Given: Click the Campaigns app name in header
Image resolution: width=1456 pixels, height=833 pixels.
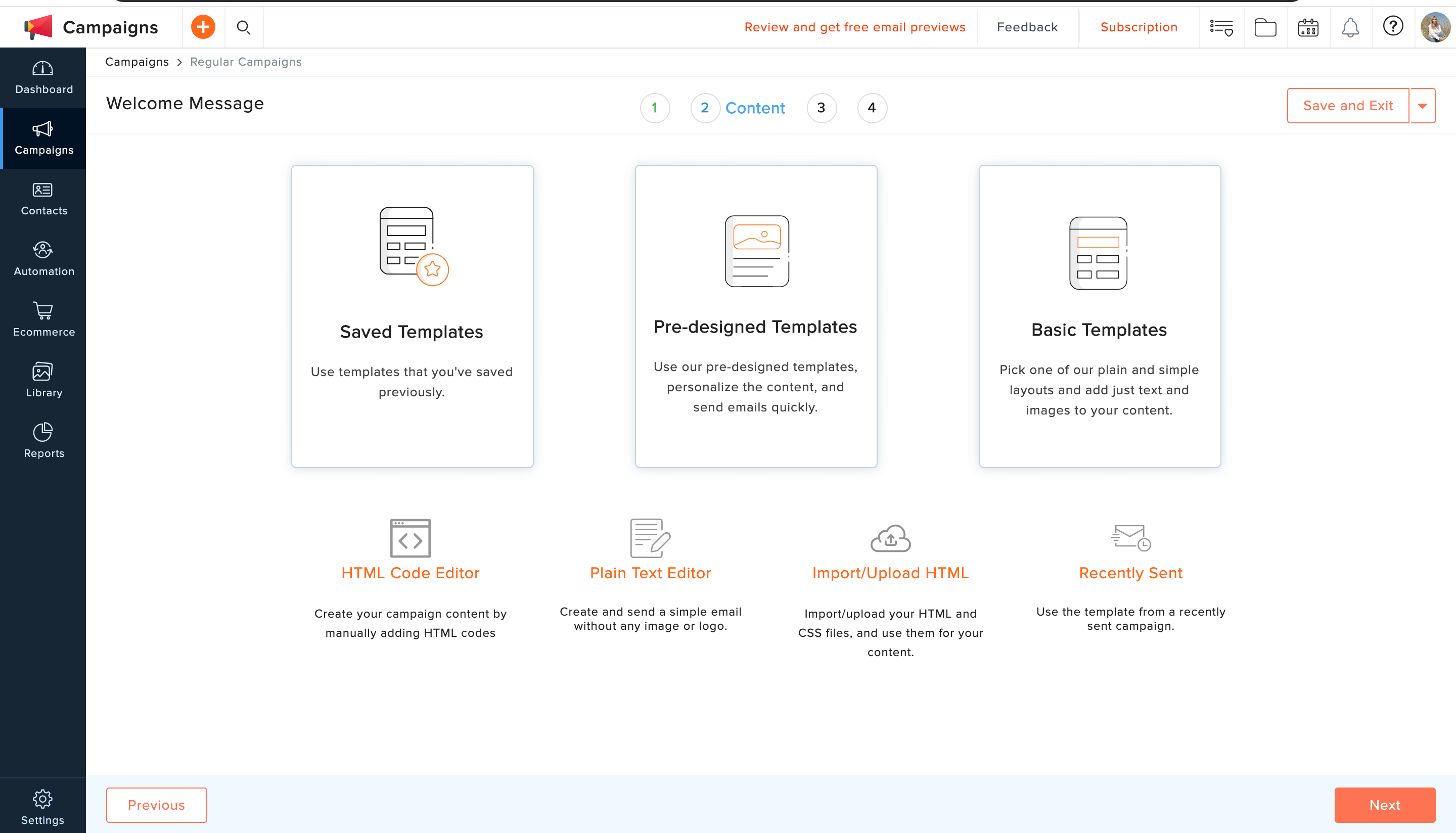Looking at the screenshot, I should click(x=110, y=27).
